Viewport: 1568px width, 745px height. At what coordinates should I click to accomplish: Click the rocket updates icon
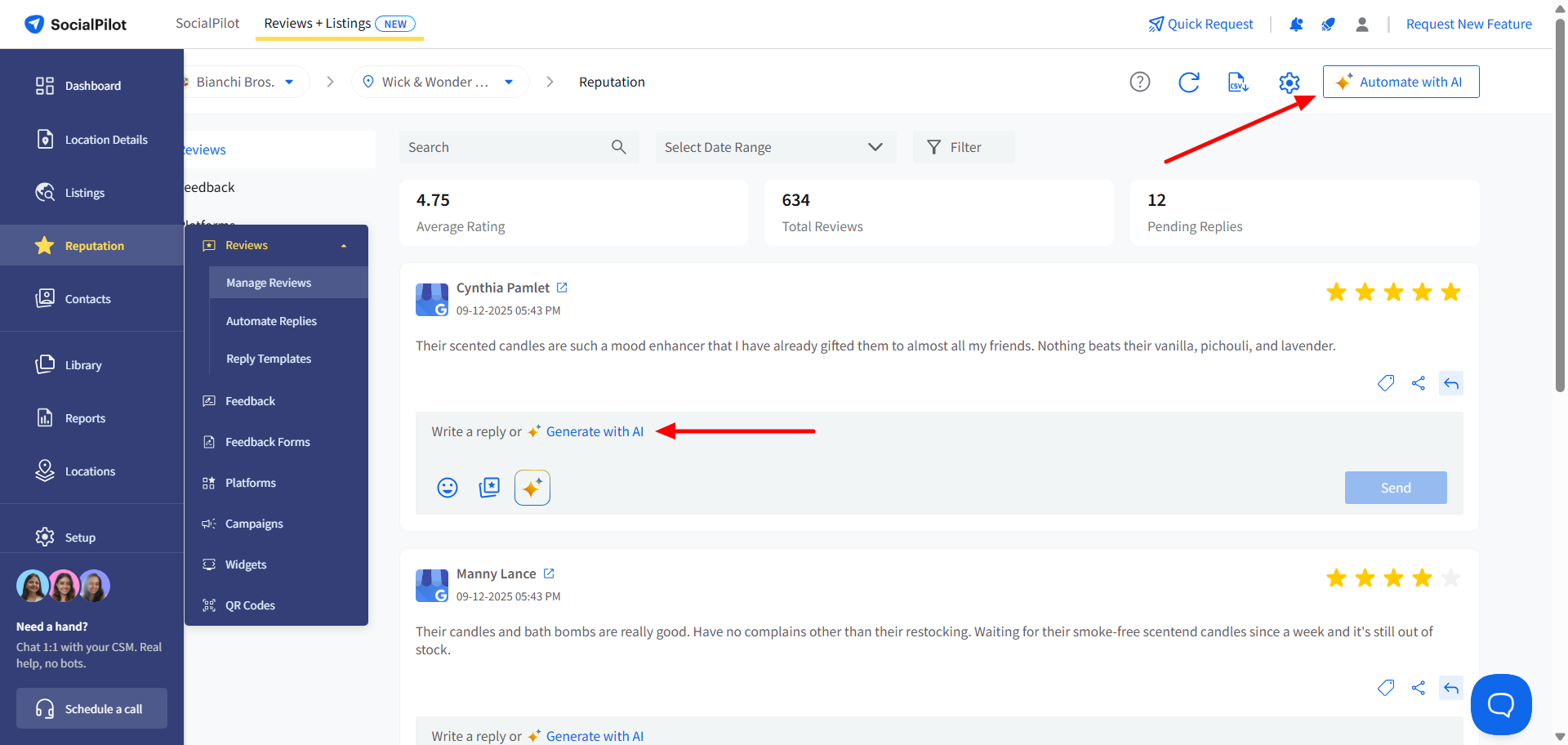pyautogui.click(x=1329, y=25)
